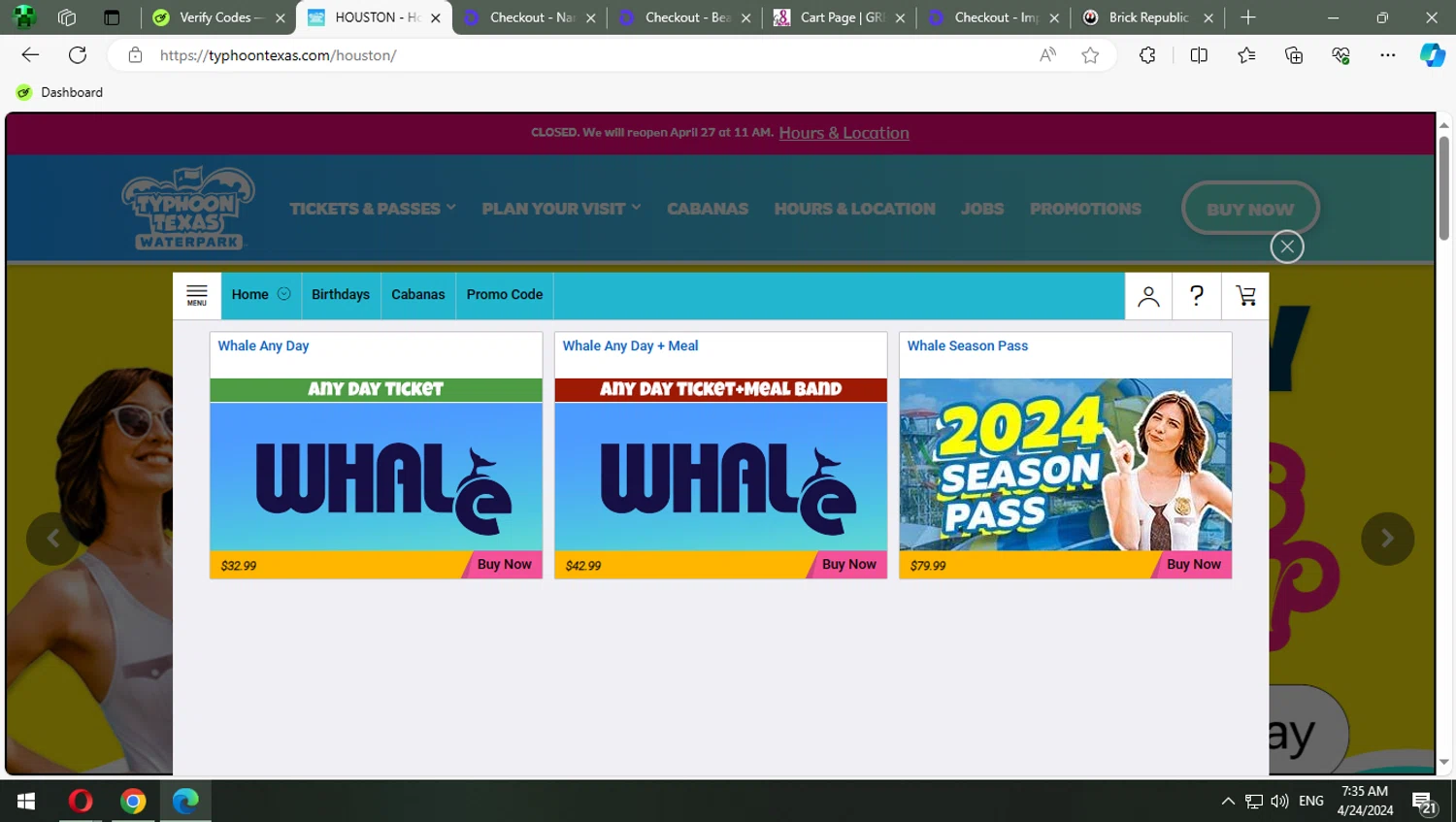This screenshot has height=822, width=1456.
Task: Open the notification center icon
Action: click(x=1424, y=802)
